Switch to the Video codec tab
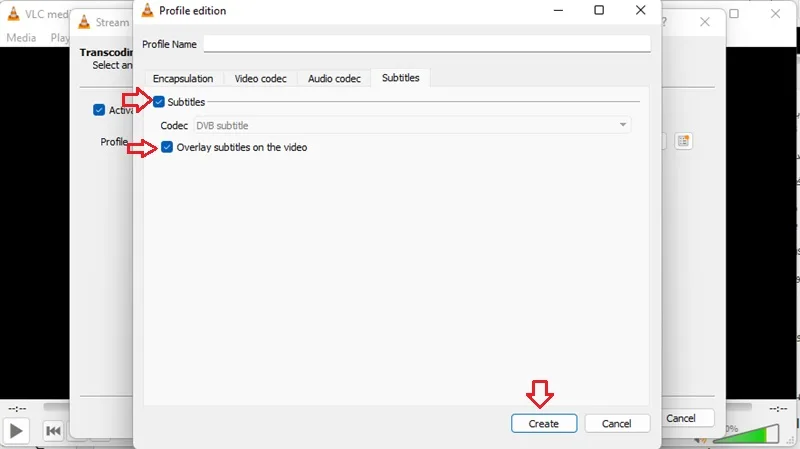Viewport: 800px width, 449px height. [260, 79]
